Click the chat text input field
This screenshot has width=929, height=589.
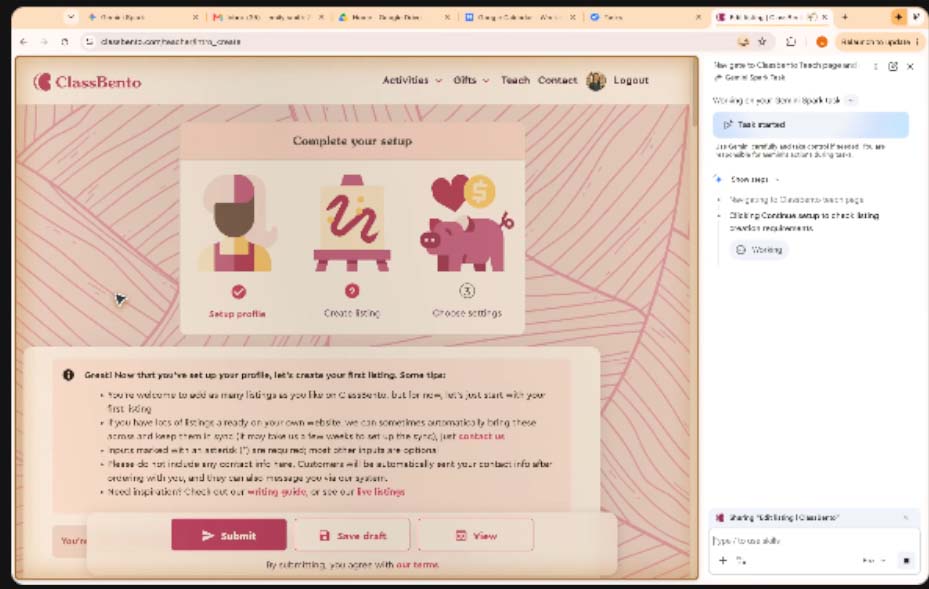coord(812,540)
